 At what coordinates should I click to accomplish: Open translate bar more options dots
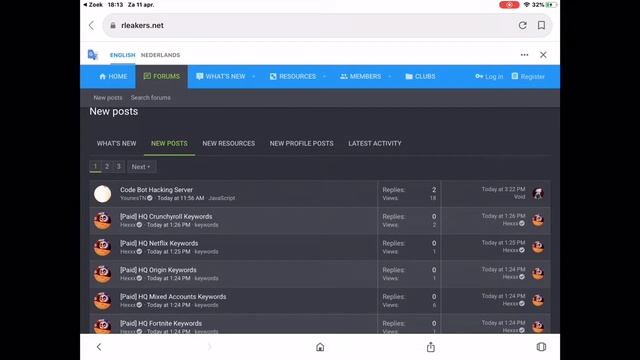pos(524,55)
